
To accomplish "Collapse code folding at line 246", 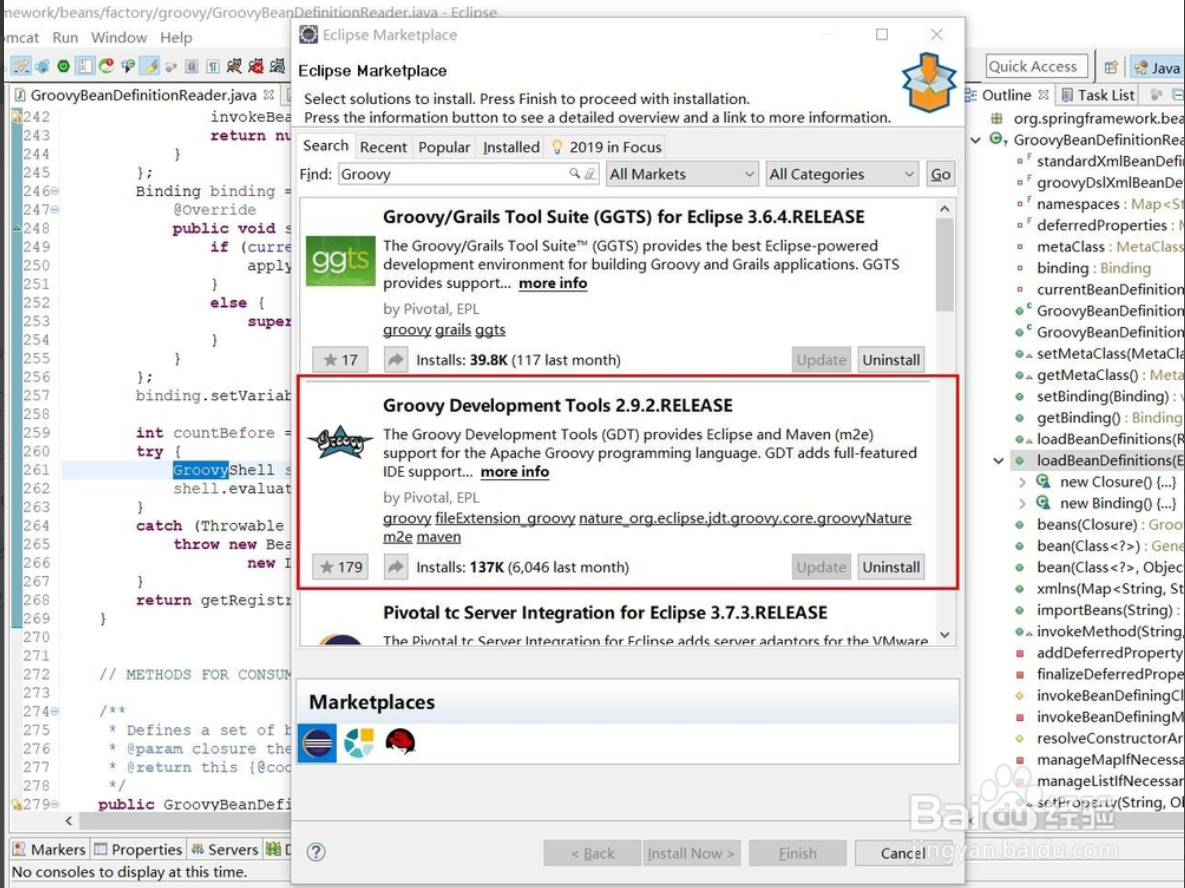I will 54,191.
